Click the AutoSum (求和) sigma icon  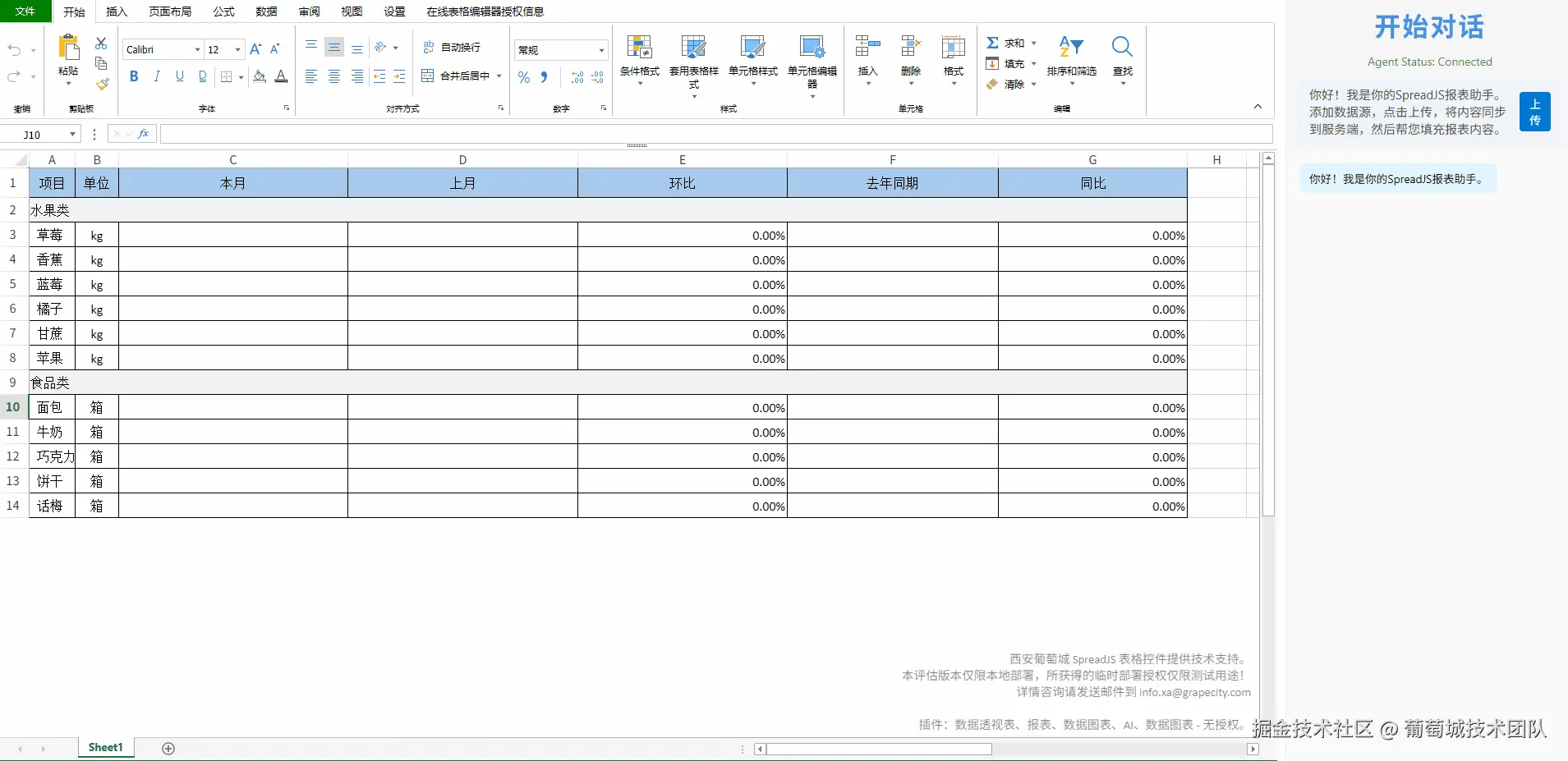(992, 43)
